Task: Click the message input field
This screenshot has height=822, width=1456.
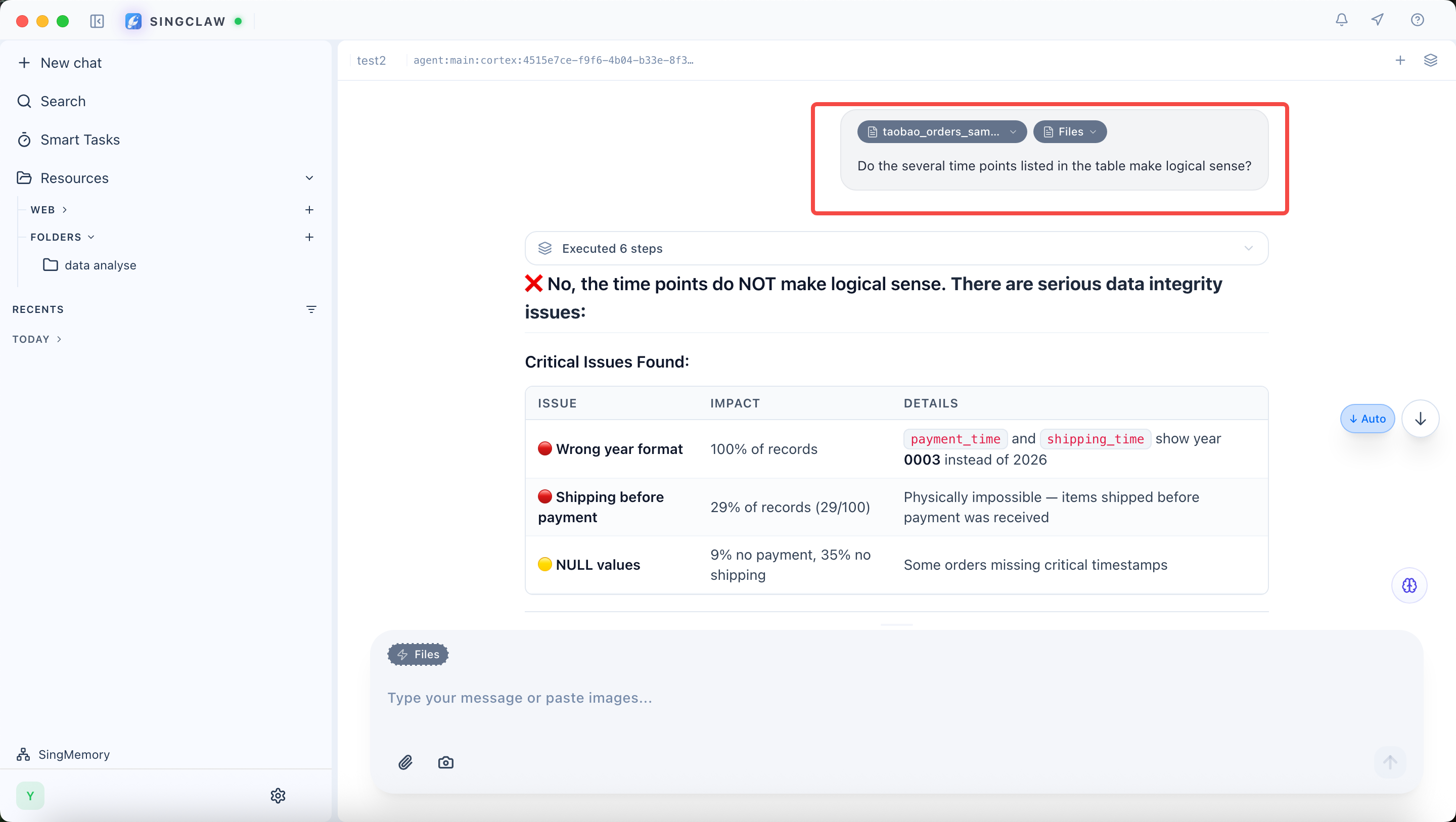Action: click(x=848, y=698)
